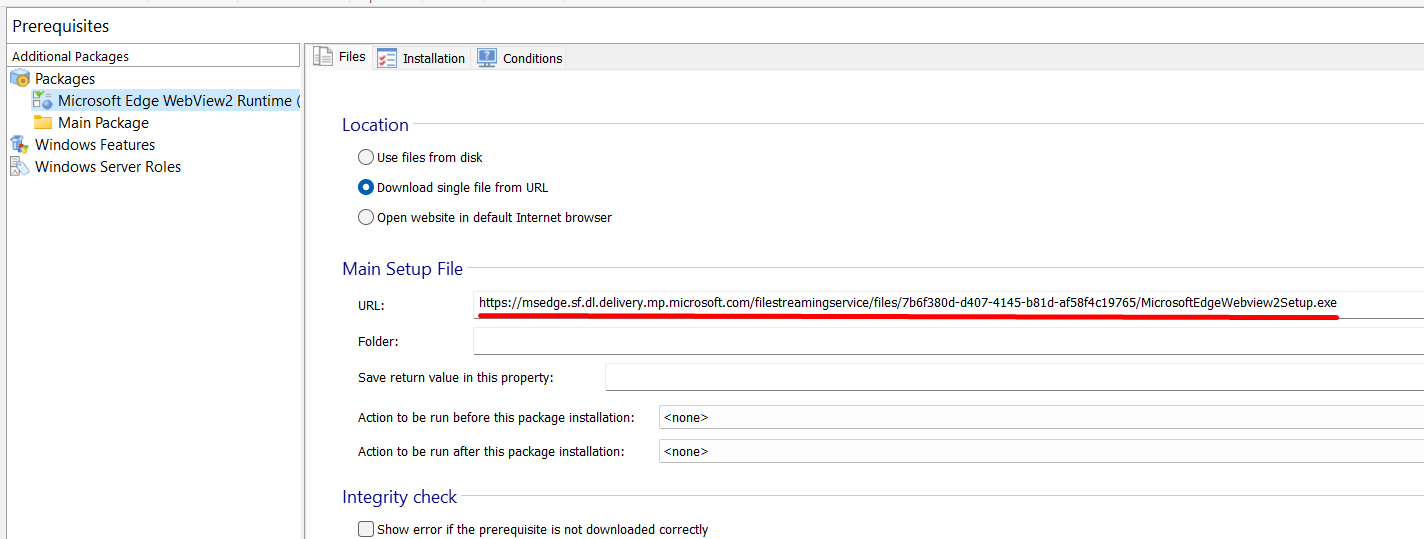
Task: Click the Packages node icon
Action: point(20,79)
